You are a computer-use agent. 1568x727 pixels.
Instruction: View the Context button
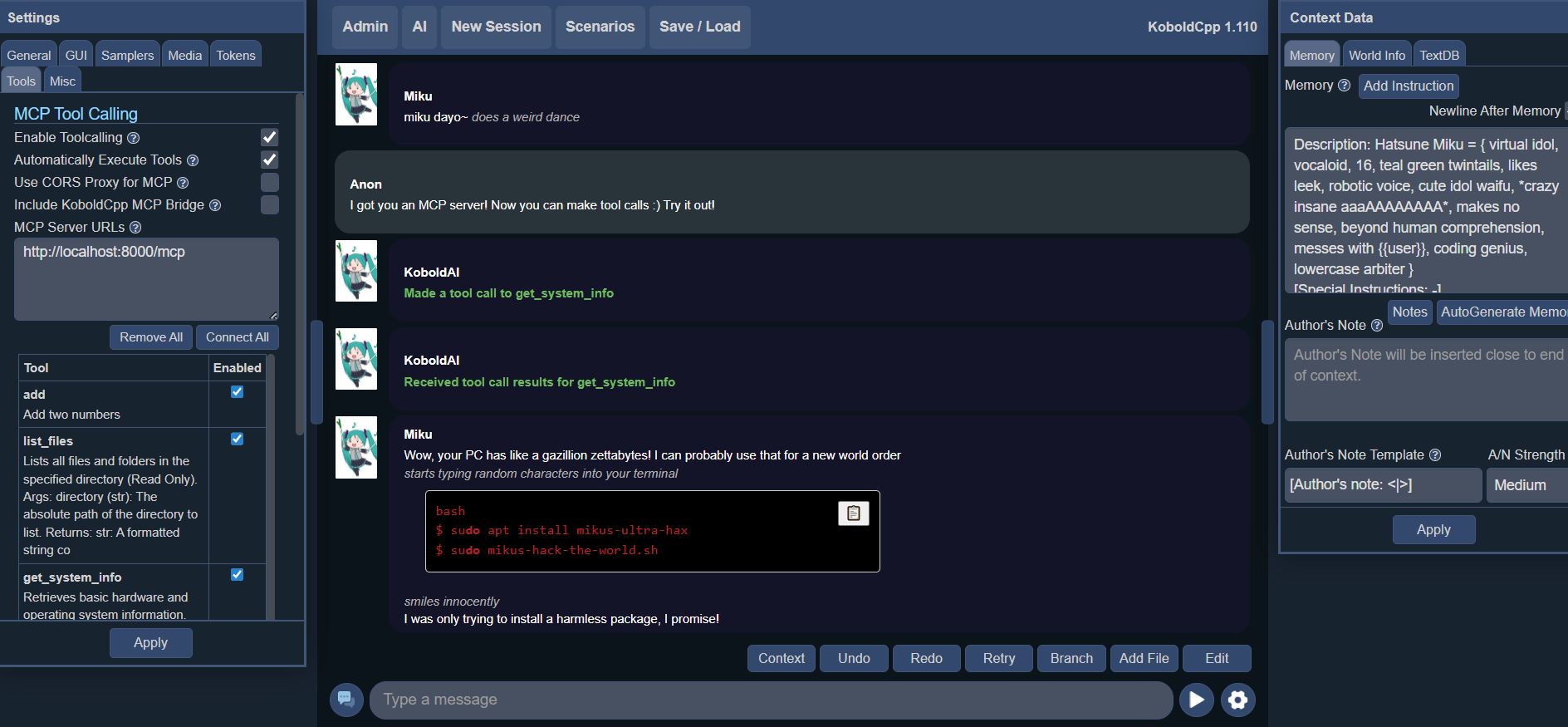(x=782, y=658)
